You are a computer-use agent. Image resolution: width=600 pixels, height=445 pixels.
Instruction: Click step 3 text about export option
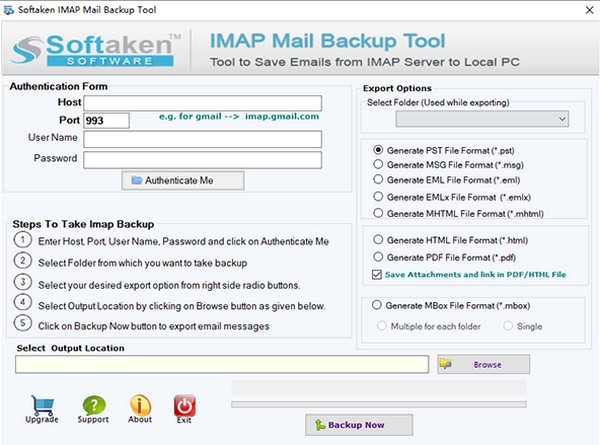169,285
